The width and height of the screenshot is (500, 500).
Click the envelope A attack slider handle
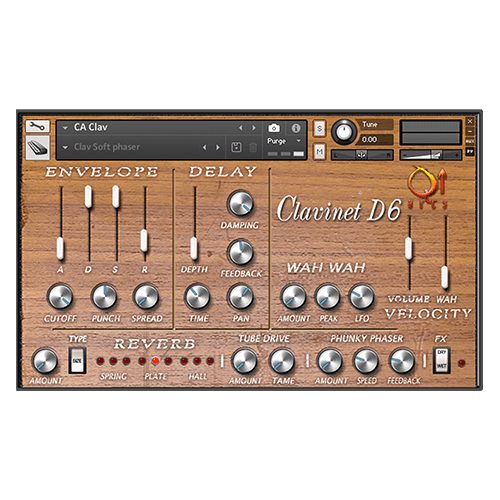tap(60, 248)
